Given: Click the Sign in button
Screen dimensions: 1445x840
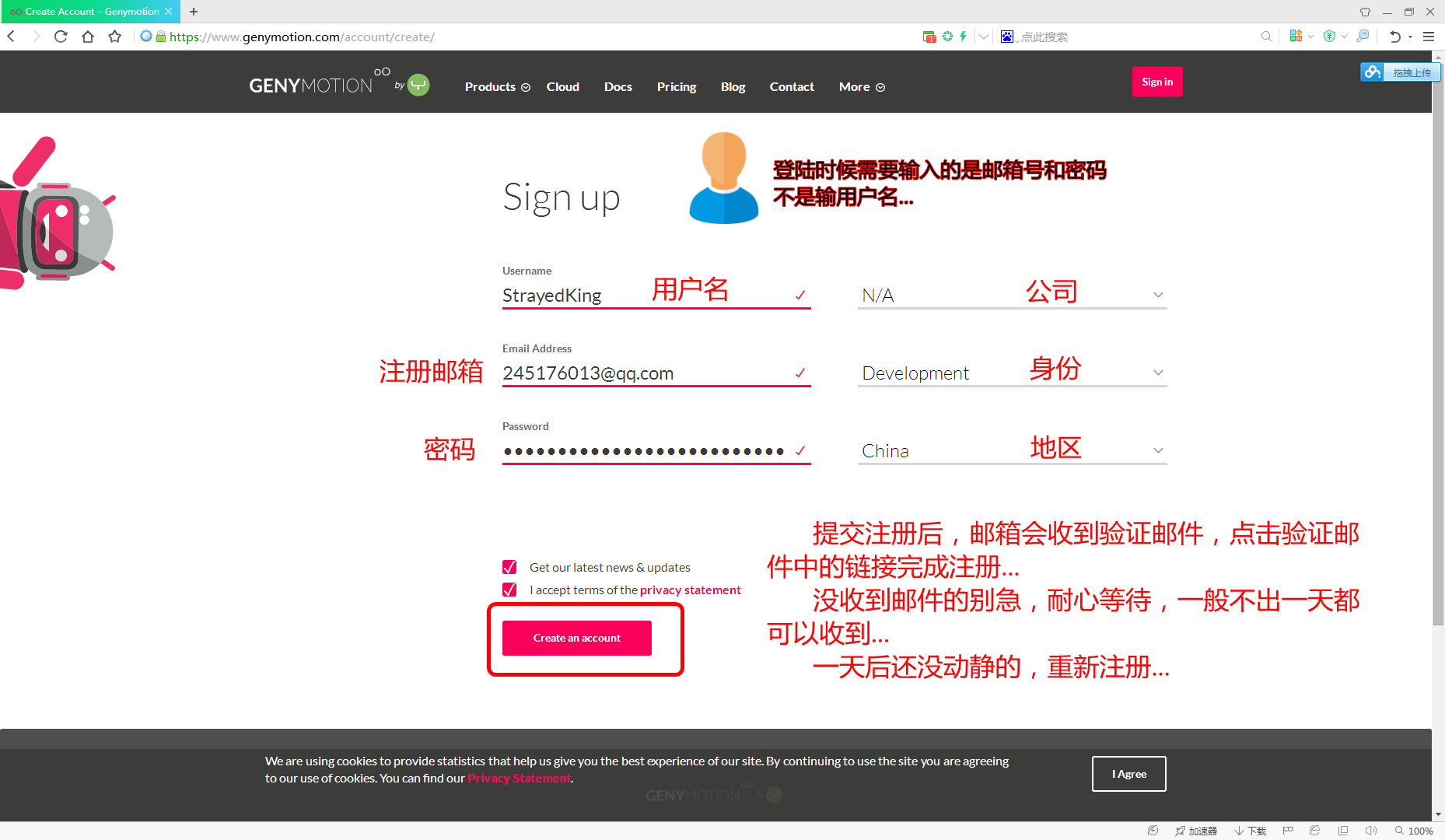Looking at the screenshot, I should coord(1157,82).
